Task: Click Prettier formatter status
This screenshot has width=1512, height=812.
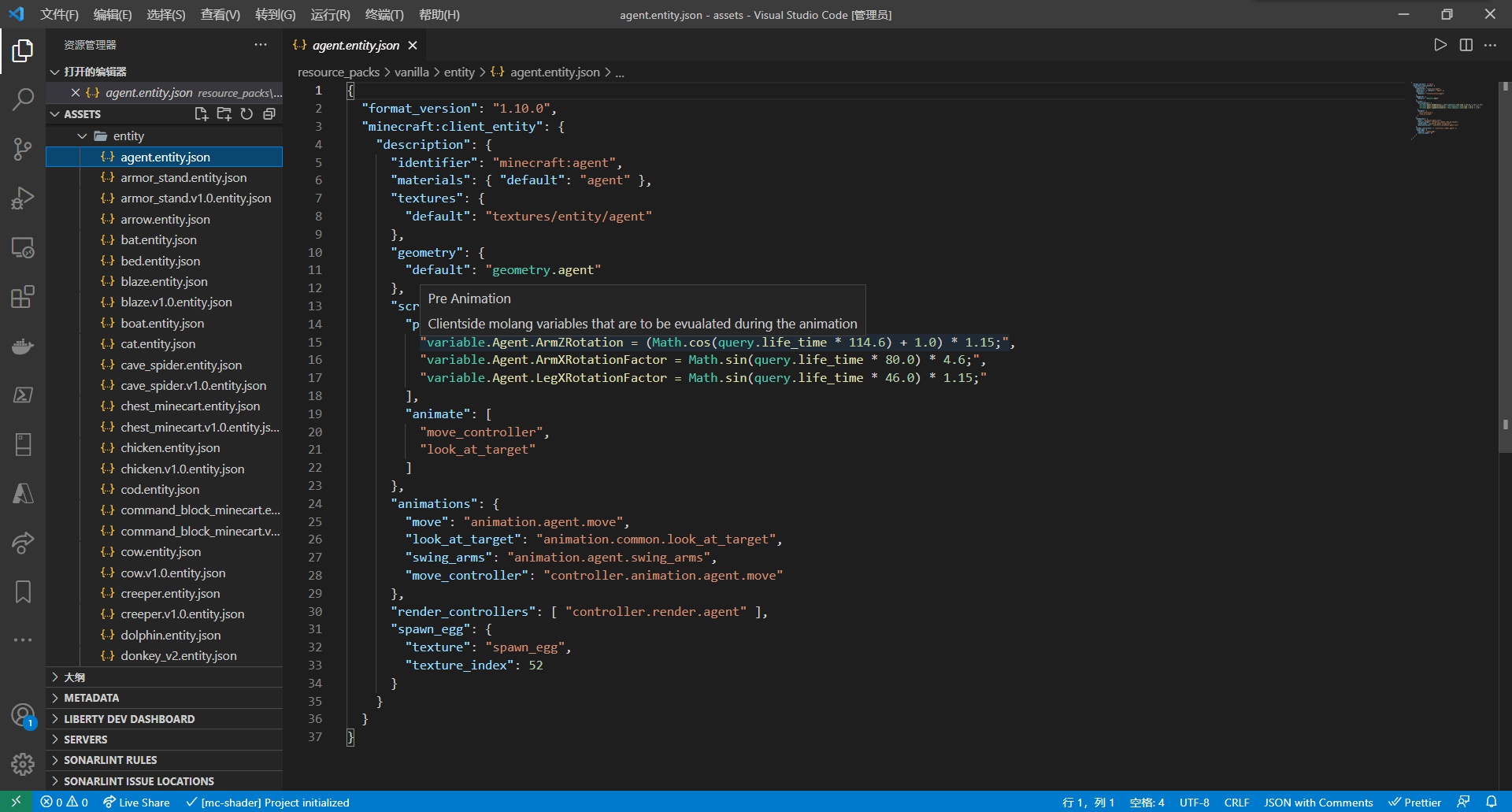Action: point(1414,802)
